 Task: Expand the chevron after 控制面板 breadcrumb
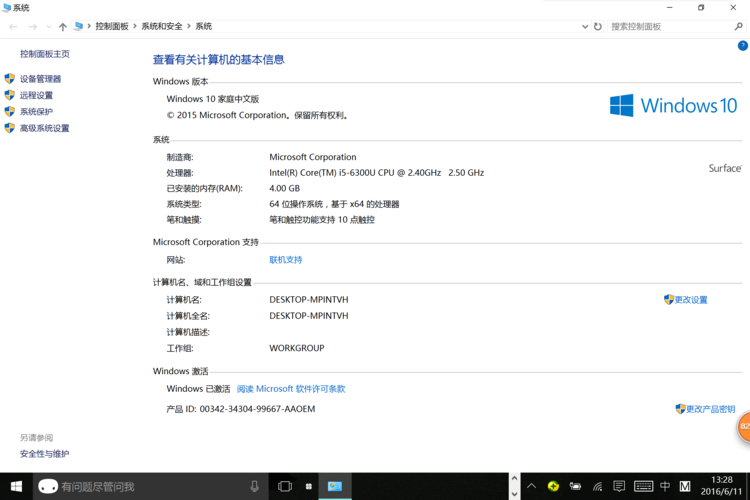pyautogui.click(x=135, y=26)
